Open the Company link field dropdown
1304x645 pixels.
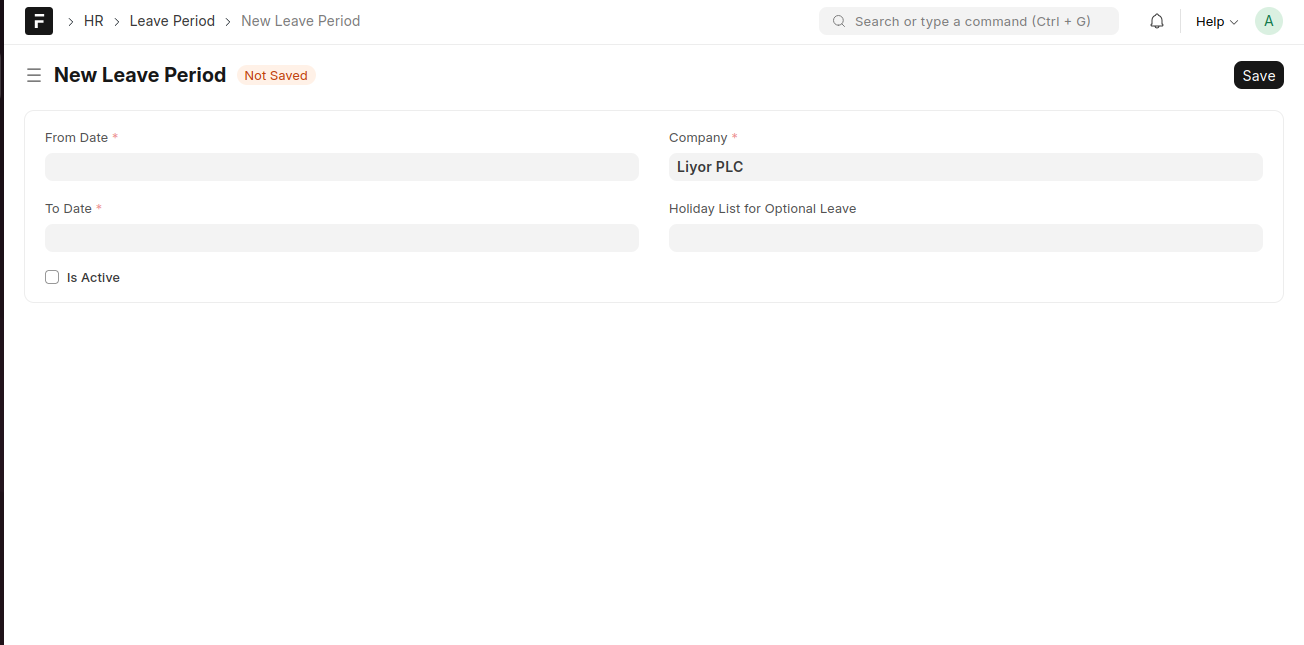coord(965,167)
